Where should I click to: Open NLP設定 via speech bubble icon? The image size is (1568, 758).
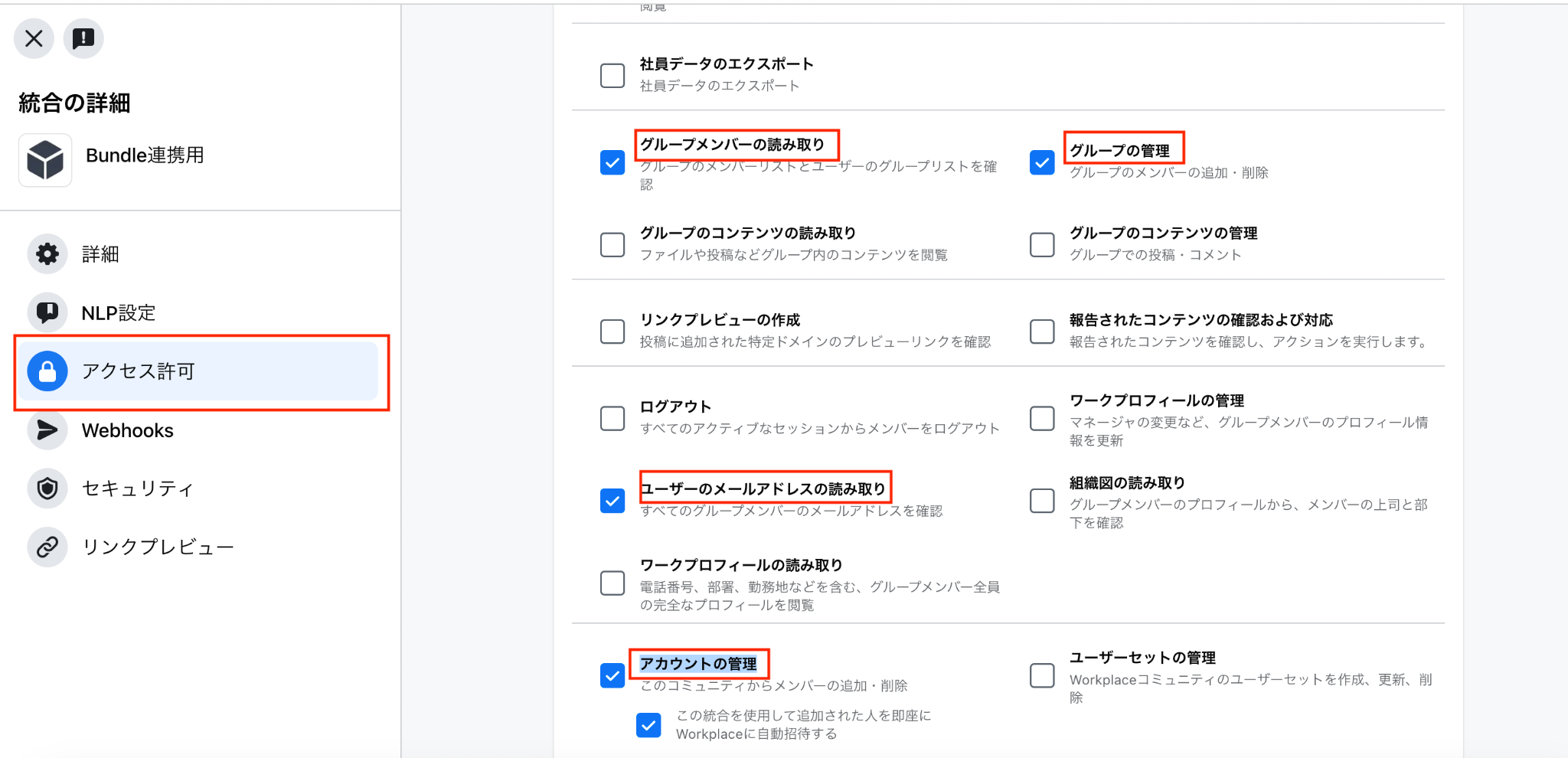[x=47, y=312]
